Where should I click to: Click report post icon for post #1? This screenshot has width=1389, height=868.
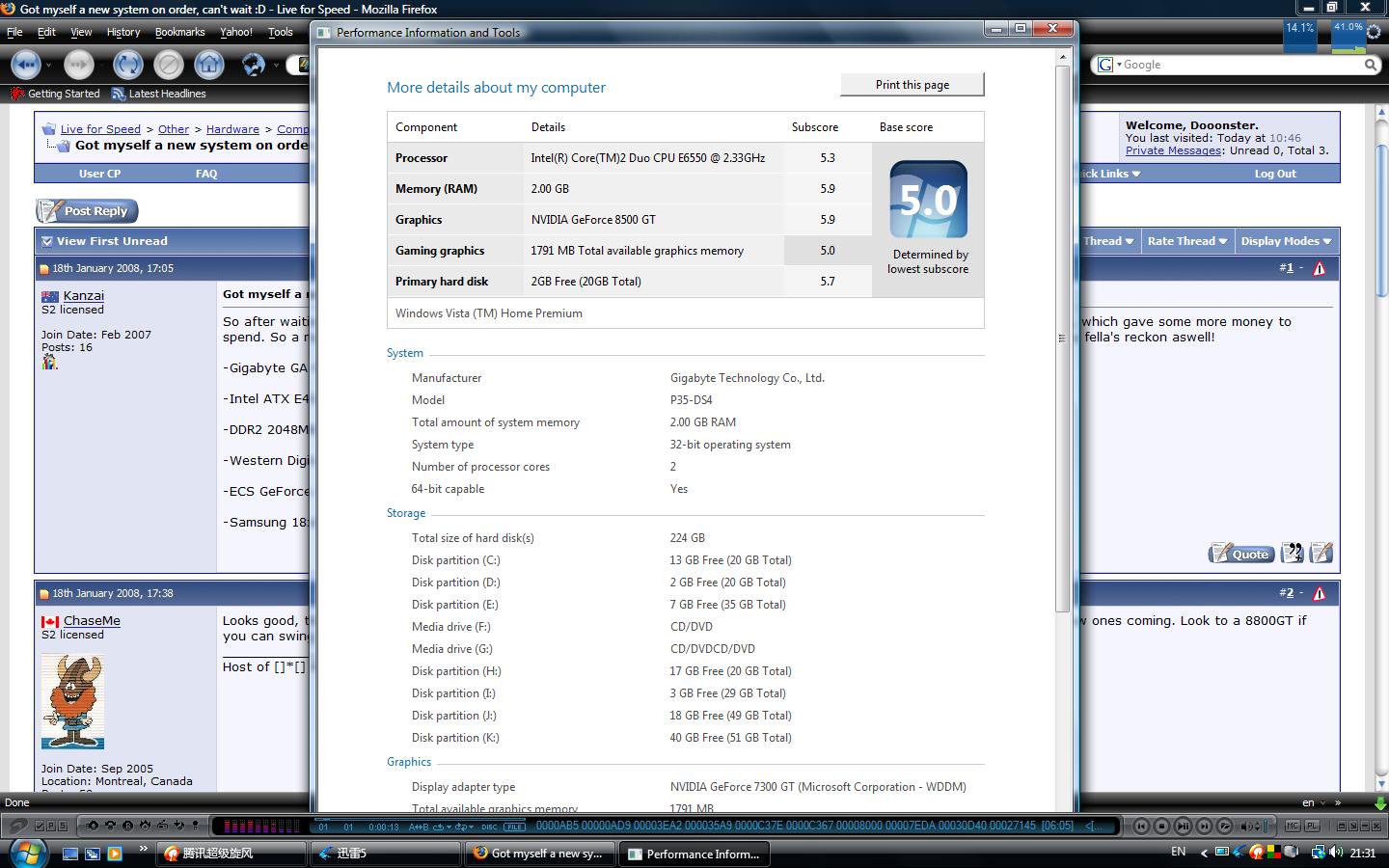tap(1319, 269)
